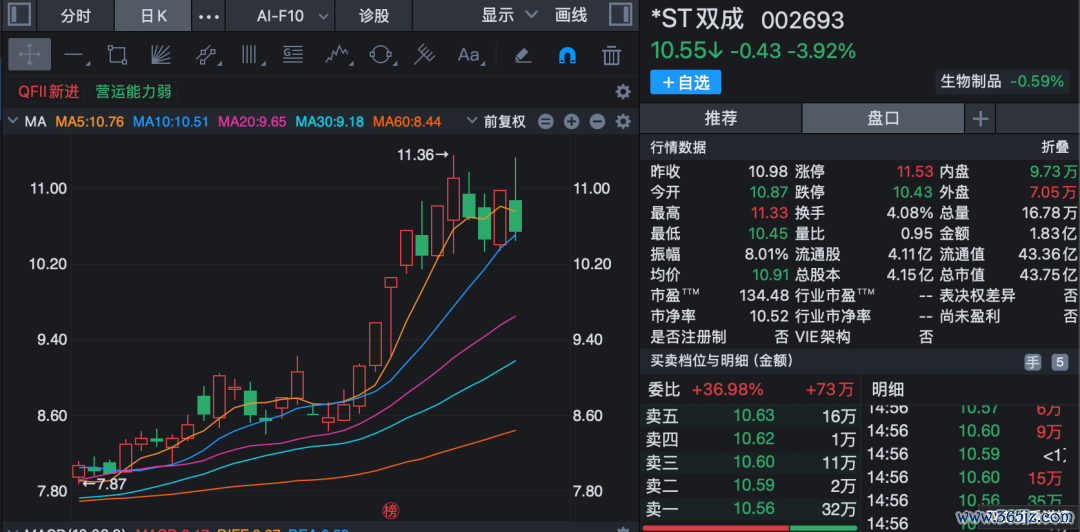Switch to the 分时 chart tab
Screen dimensions: 1080x532
[x=76, y=16]
